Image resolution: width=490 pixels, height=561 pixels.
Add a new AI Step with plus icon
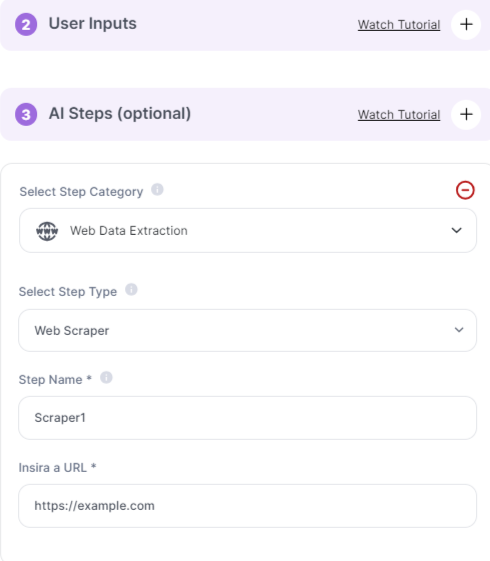[x=466, y=114]
